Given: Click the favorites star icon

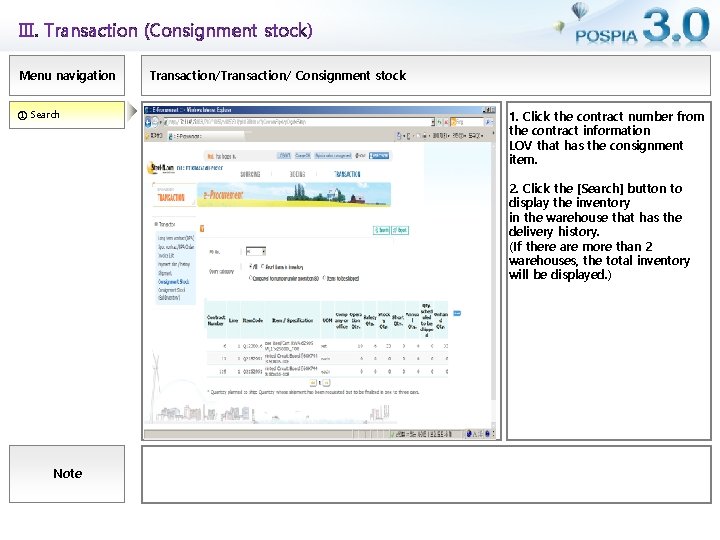Looking at the screenshot, I should [x=148, y=136].
